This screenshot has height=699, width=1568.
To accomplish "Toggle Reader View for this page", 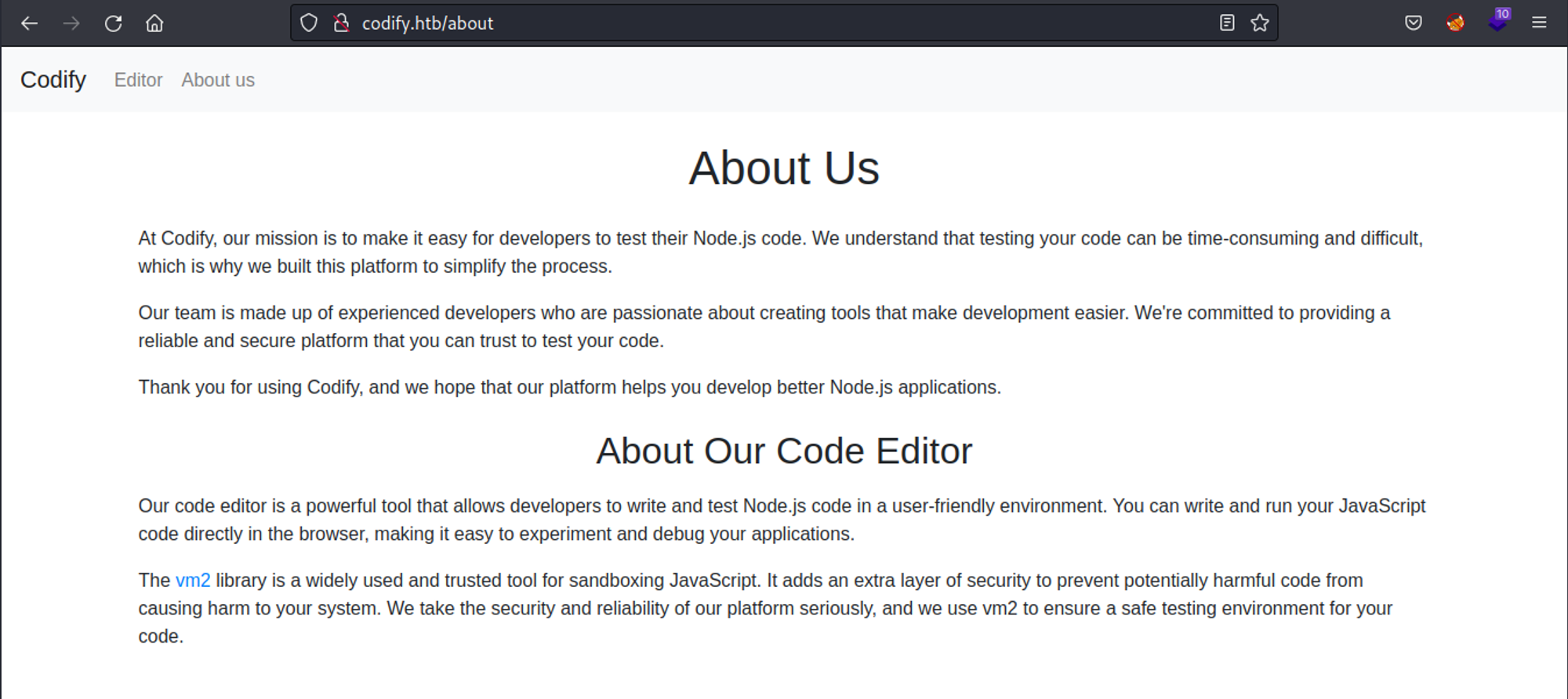I will [x=1227, y=24].
